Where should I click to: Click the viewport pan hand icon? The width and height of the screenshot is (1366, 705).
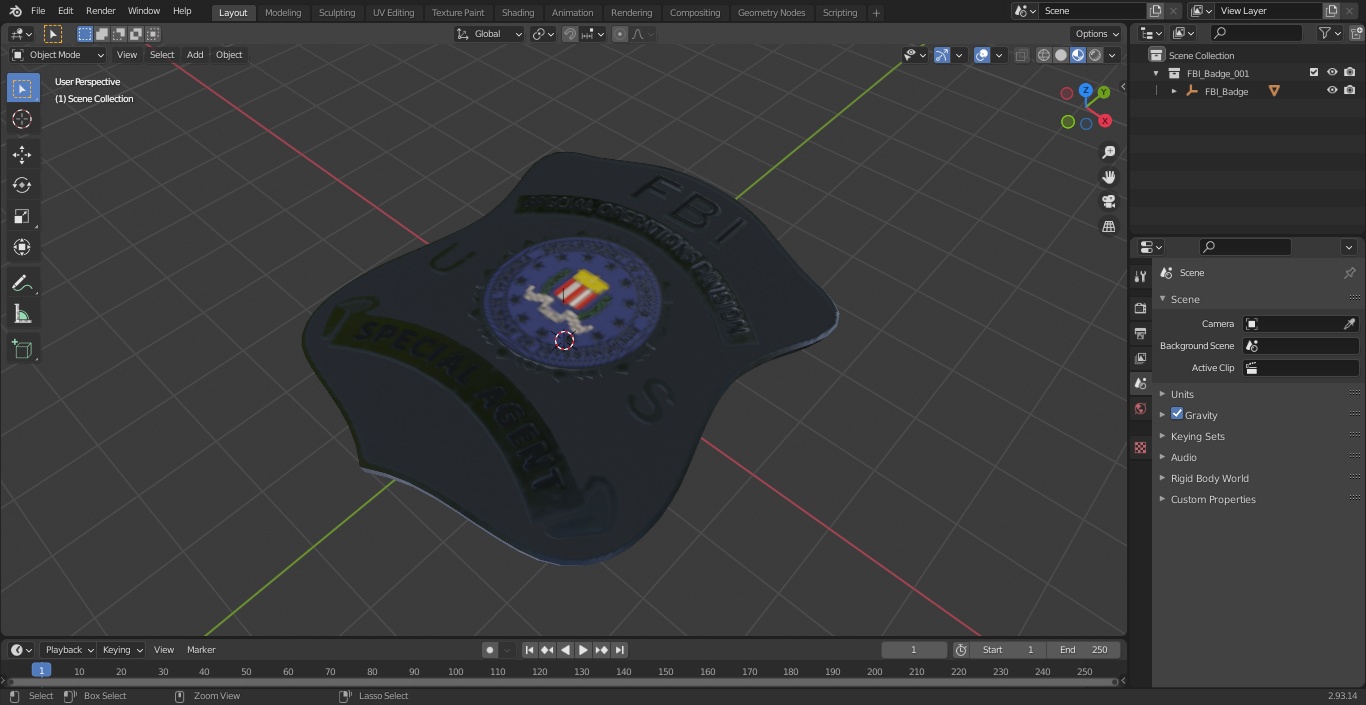pyautogui.click(x=1108, y=177)
